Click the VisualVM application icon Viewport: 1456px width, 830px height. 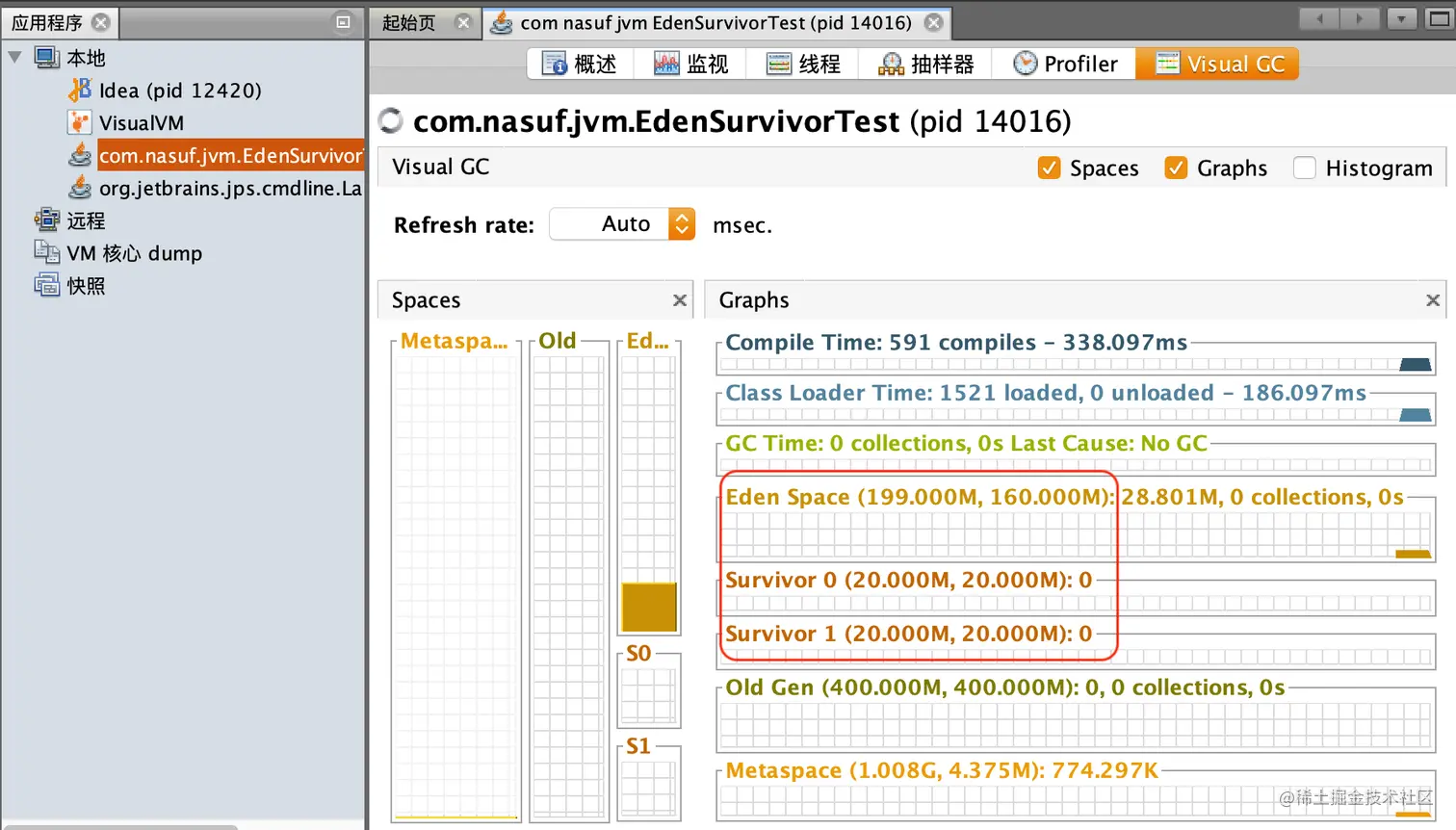click(x=80, y=122)
